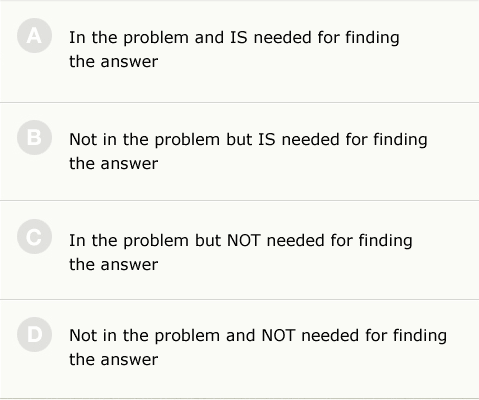Click the word 'IS' in option A
479x400 pixels.
(x=239, y=37)
